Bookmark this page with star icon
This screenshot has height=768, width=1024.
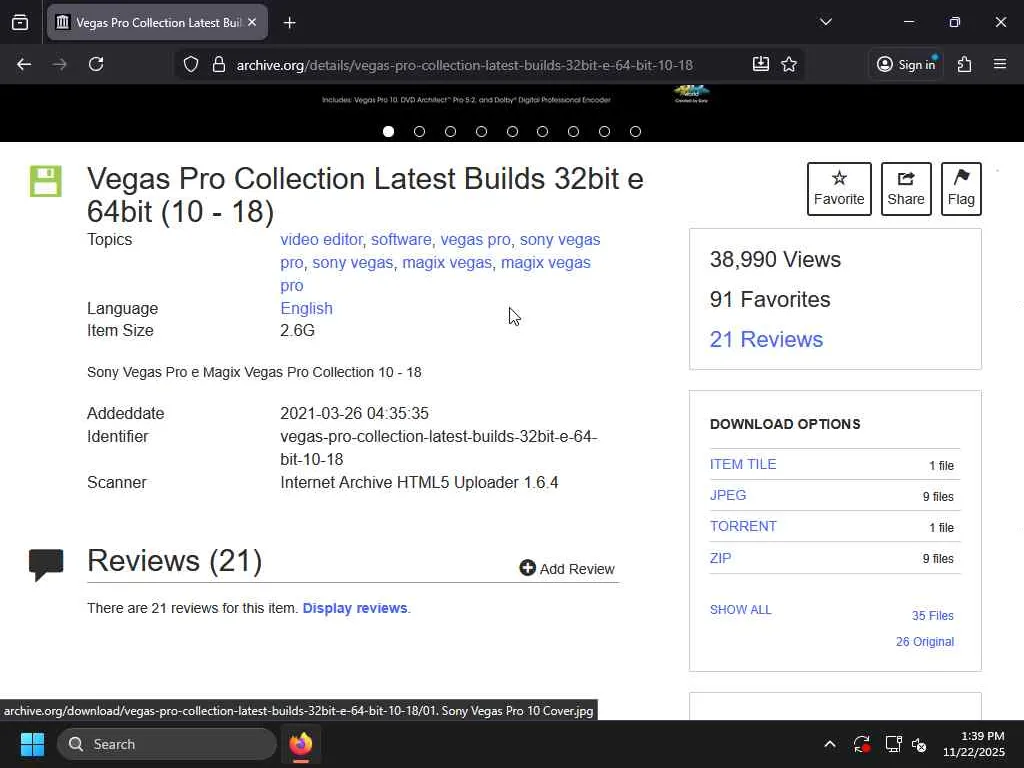click(789, 64)
